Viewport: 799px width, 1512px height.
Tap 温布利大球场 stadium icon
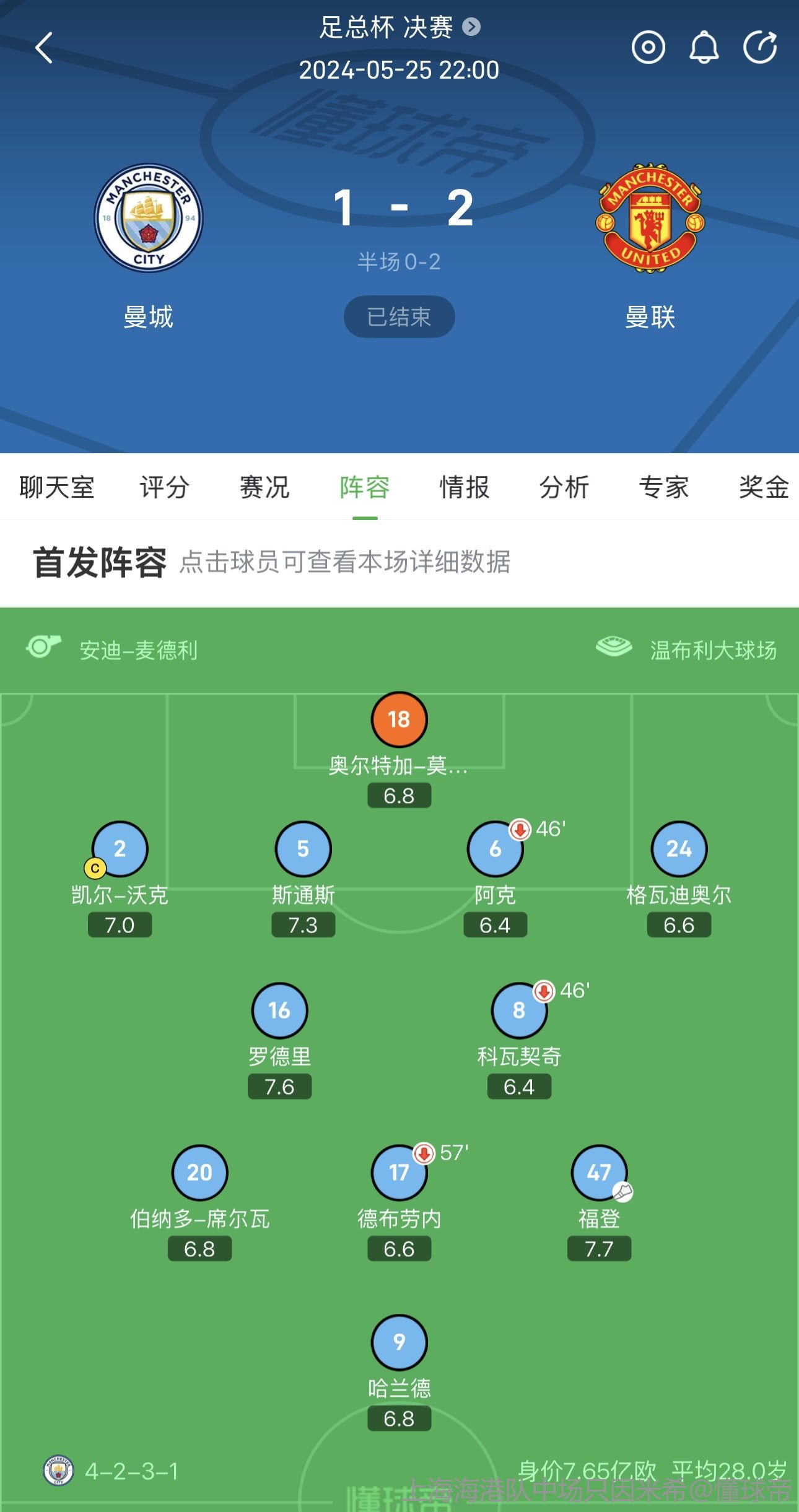[x=614, y=646]
